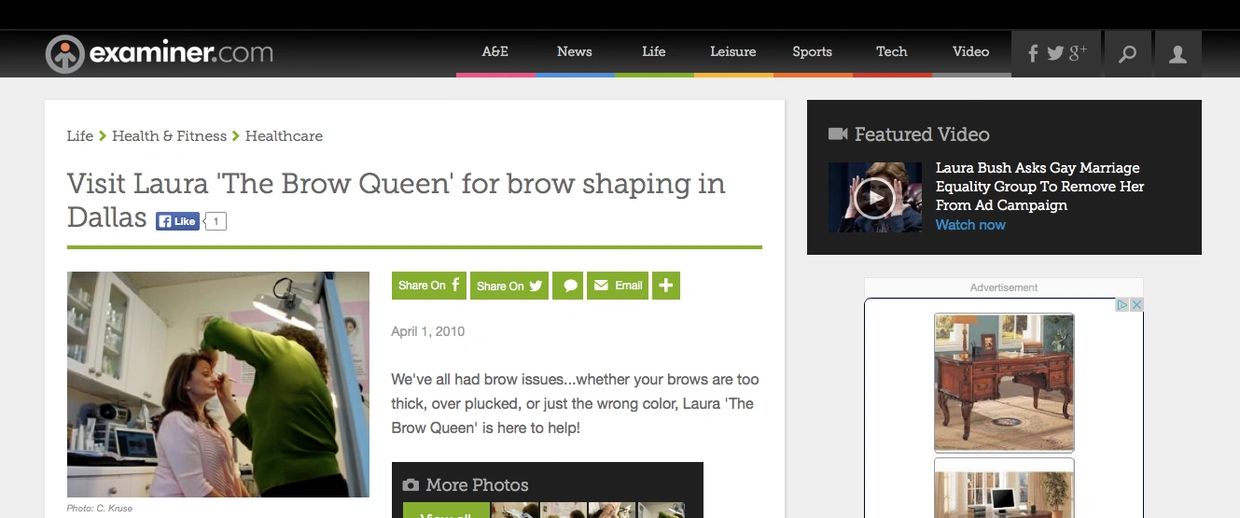The height and width of the screenshot is (518, 1240).
Task: Expand more sharing options plus button
Action: (666, 286)
